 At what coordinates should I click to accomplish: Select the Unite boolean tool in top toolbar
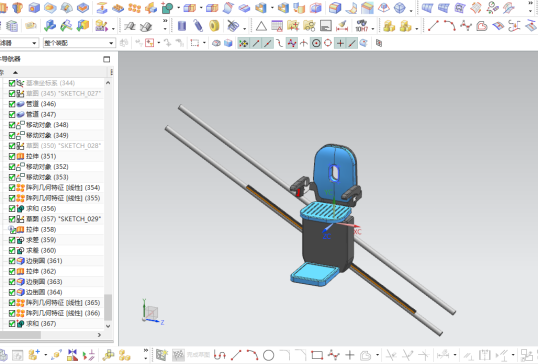[x=167, y=8]
